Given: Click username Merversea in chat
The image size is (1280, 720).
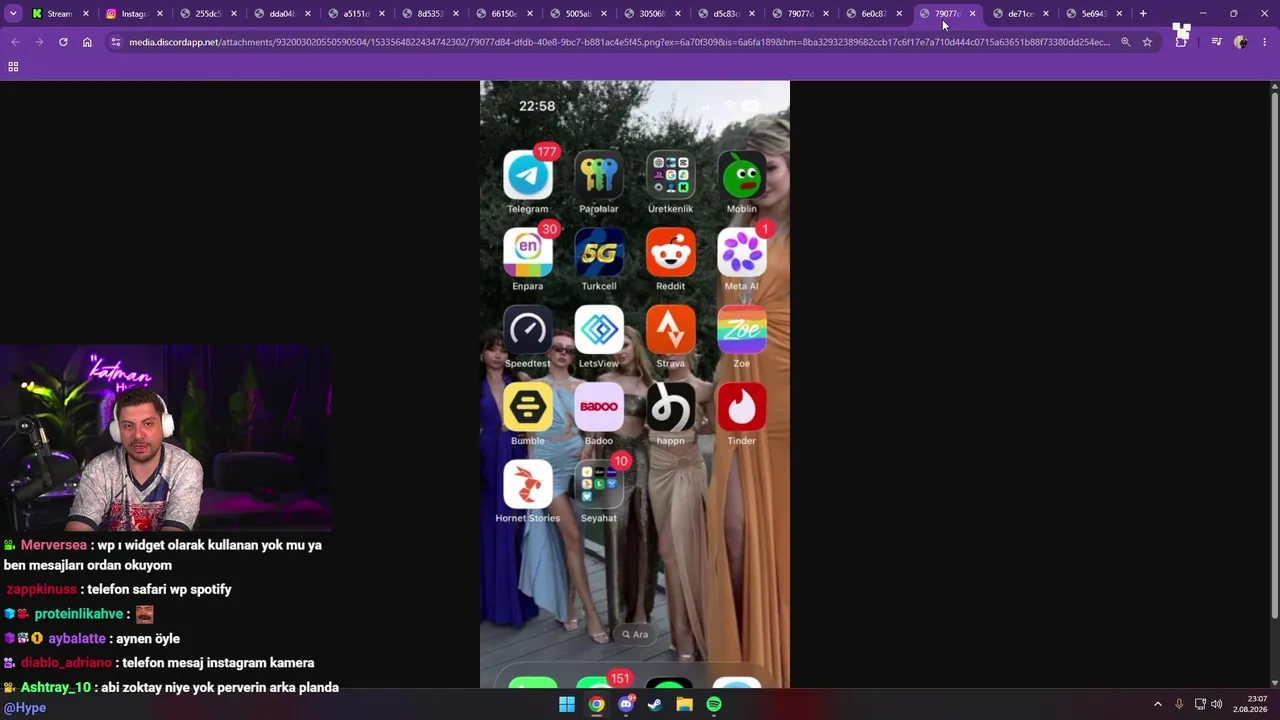Looking at the screenshot, I should point(54,545).
